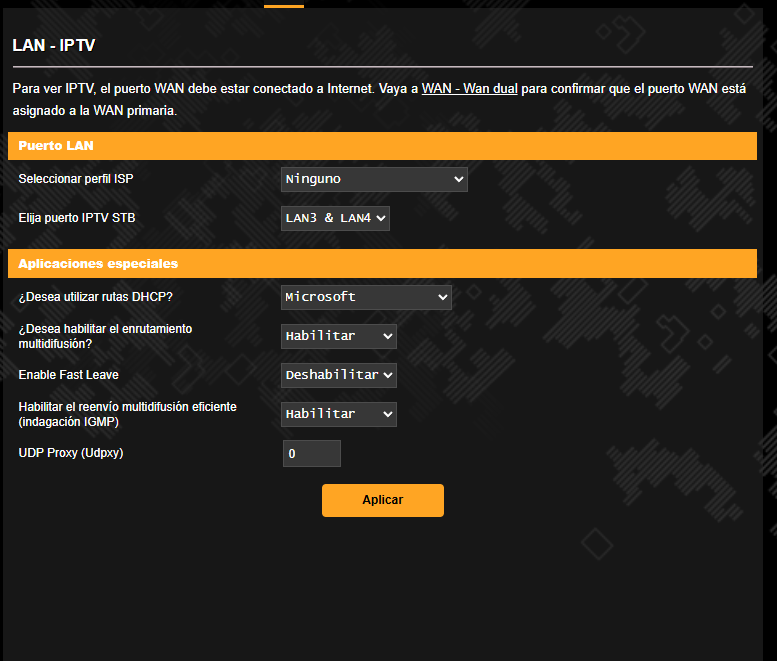
Task: Open the Elija puerto IPTV STB dropdown
Action: coord(335,218)
